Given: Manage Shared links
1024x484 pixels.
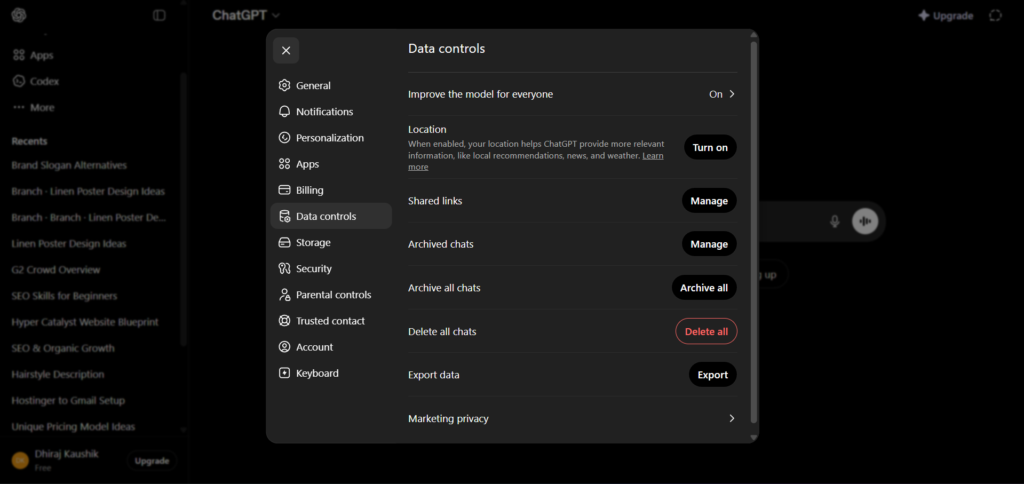Looking at the screenshot, I should [709, 201].
